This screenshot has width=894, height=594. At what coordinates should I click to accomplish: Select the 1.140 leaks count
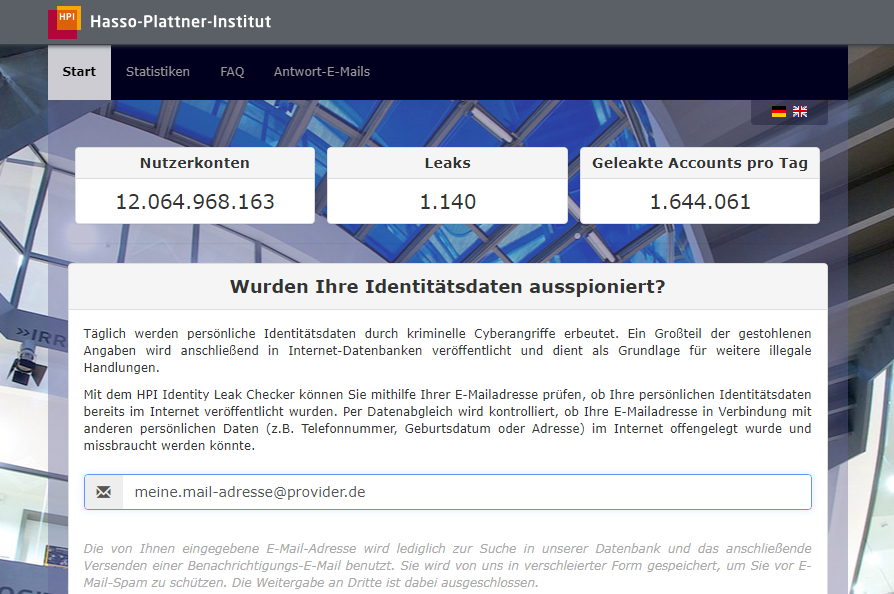pyautogui.click(x=447, y=202)
